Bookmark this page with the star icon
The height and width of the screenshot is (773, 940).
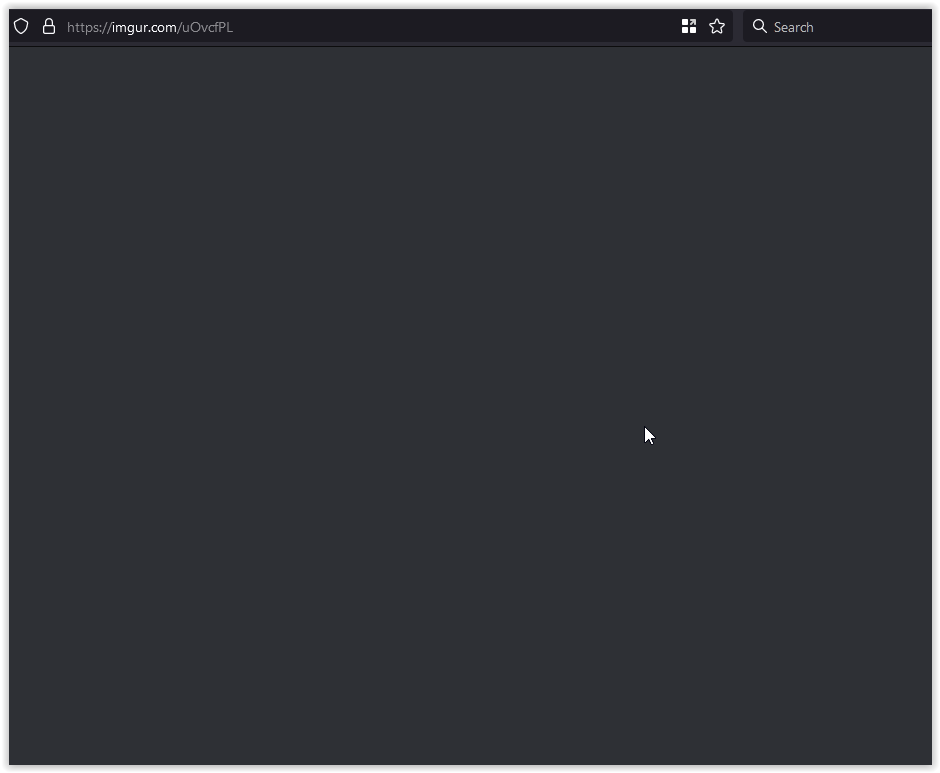pos(717,26)
